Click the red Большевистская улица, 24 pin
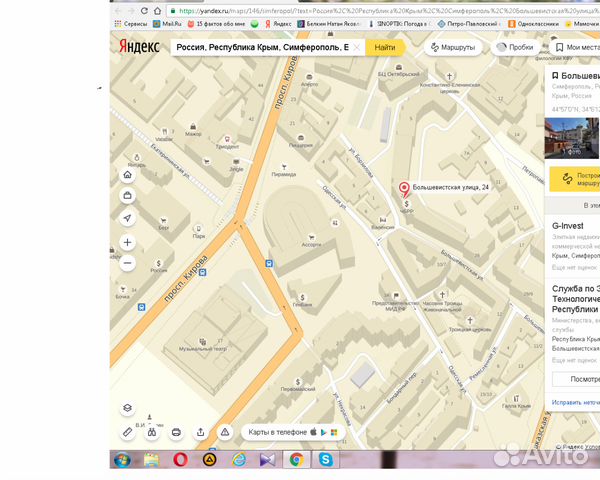 coord(404,189)
